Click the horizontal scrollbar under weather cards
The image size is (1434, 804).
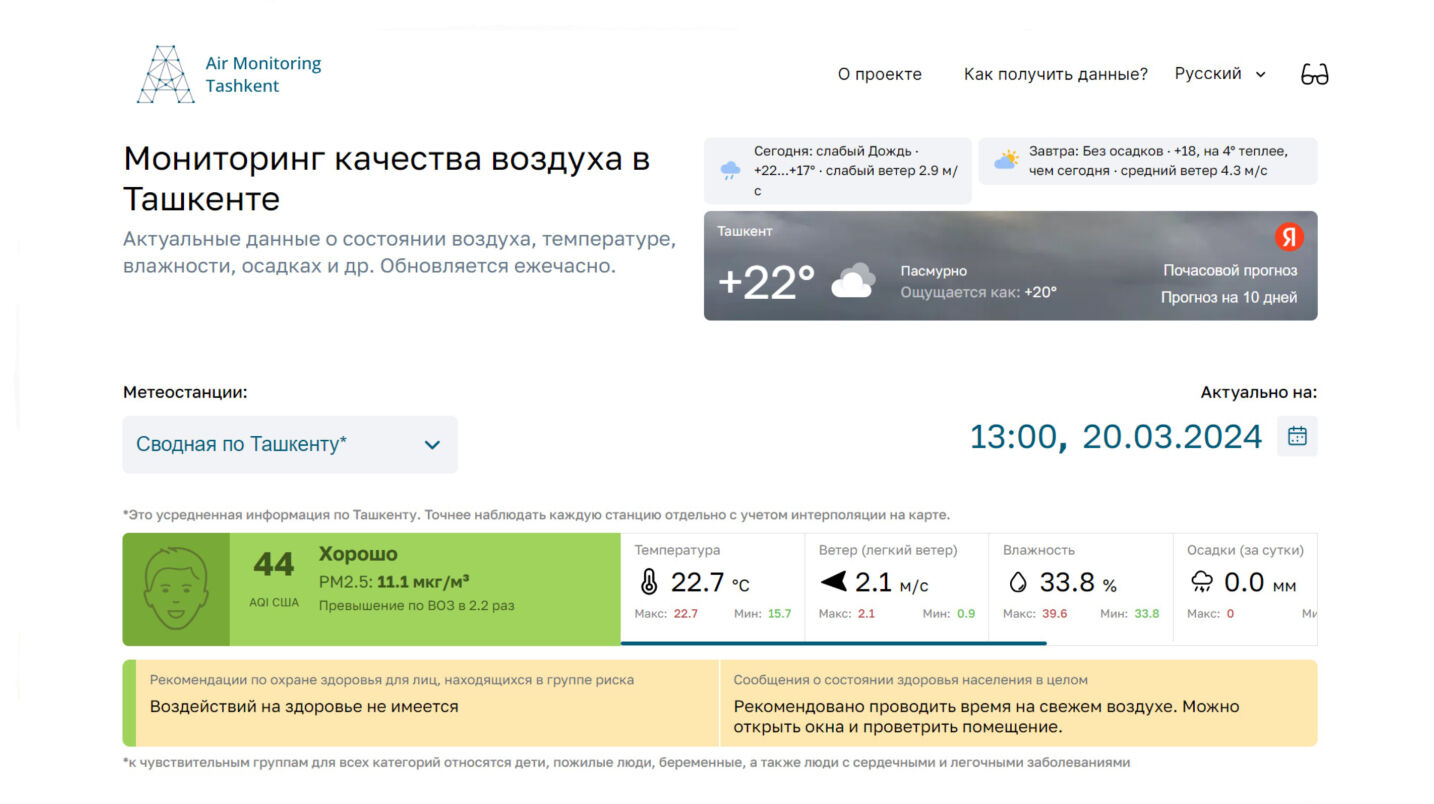(833, 643)
